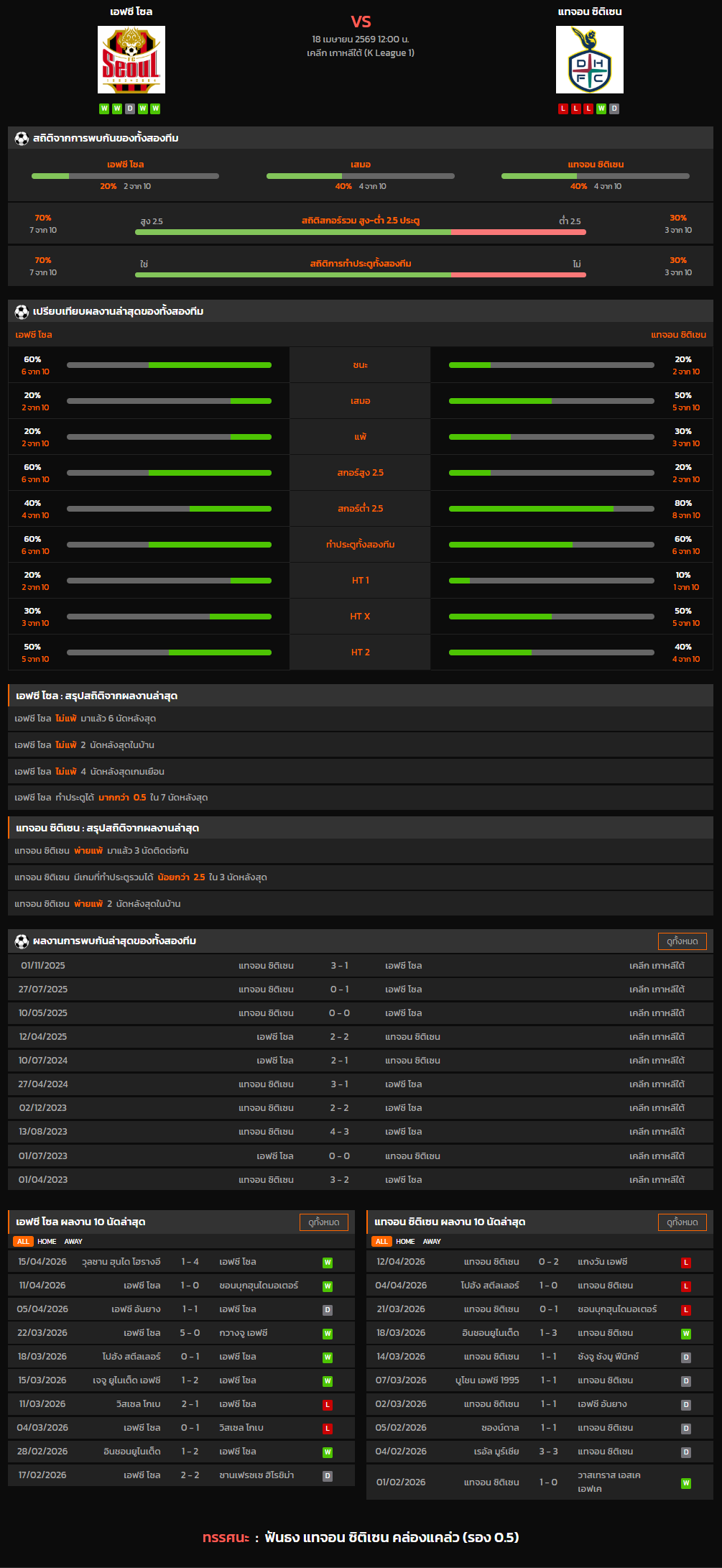Switch to AWAY filter in FC Seoul results

[73, 1241]
